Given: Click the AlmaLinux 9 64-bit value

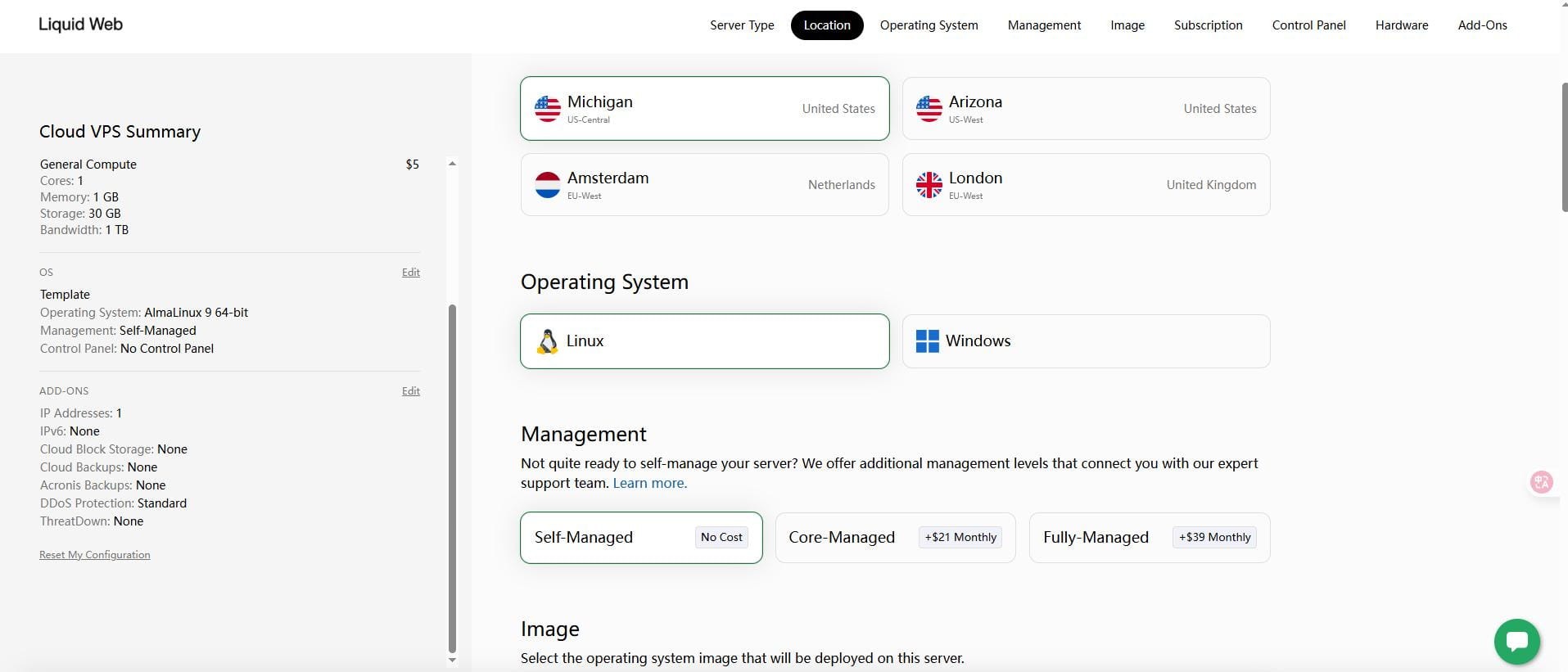Looking at the screenshot, I should click(197, 313).
